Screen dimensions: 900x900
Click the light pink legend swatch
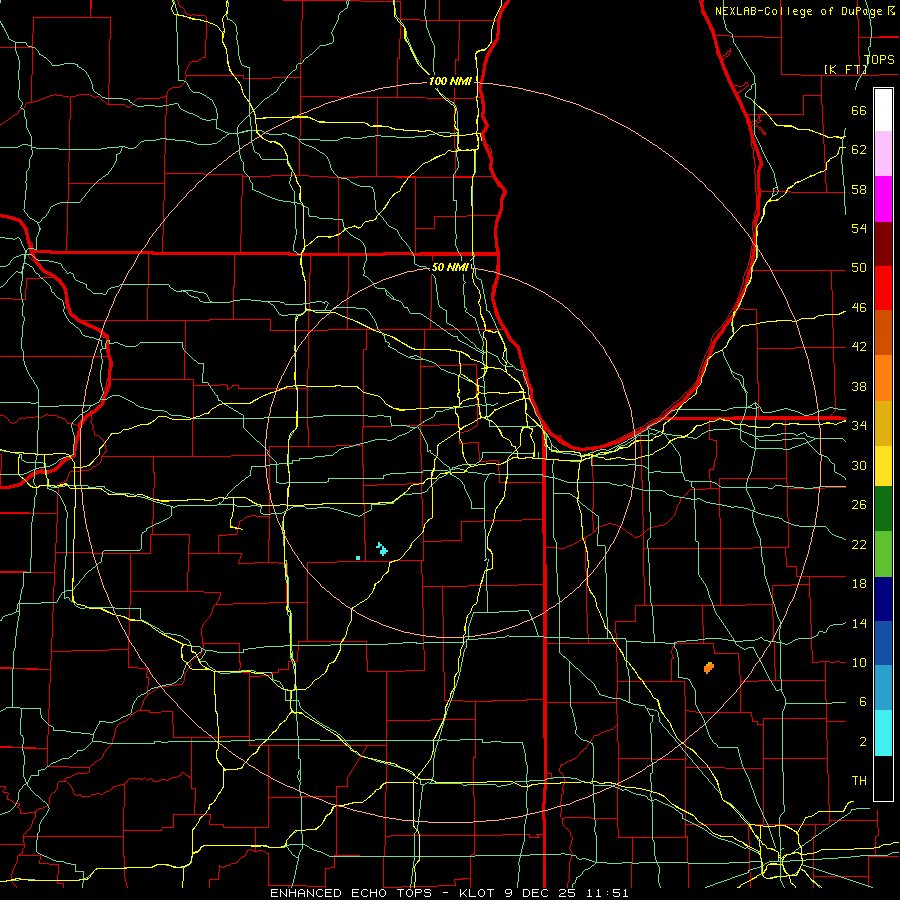[883, 154]
